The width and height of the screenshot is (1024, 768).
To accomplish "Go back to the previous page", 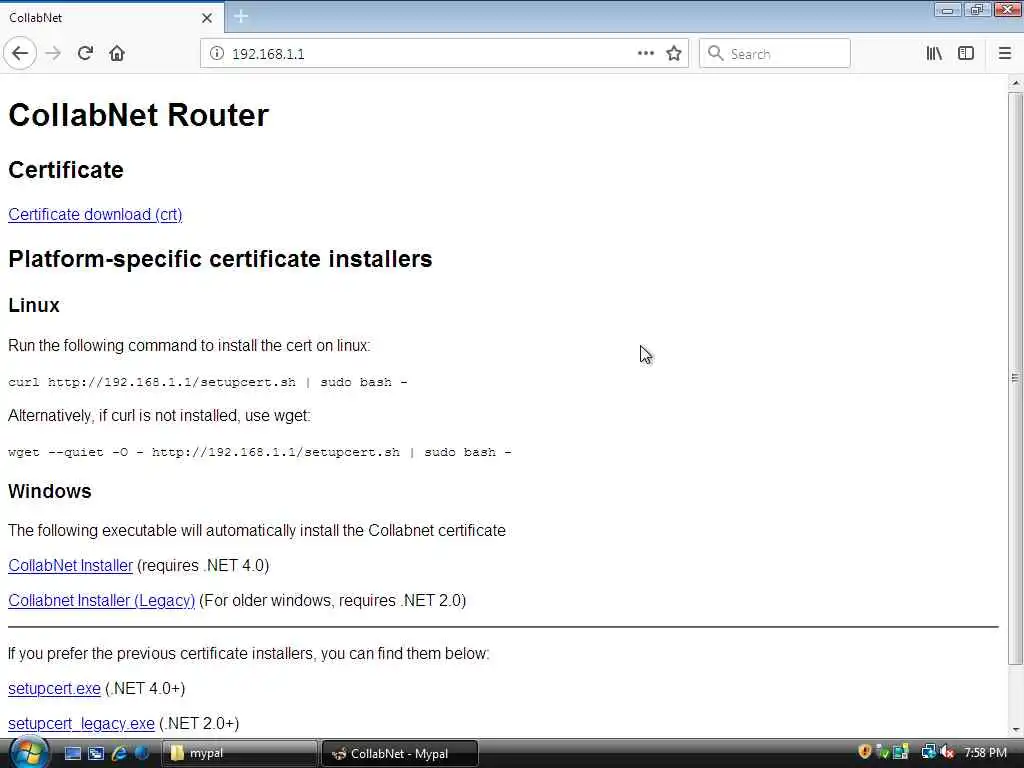I will [x=20, y=54].
